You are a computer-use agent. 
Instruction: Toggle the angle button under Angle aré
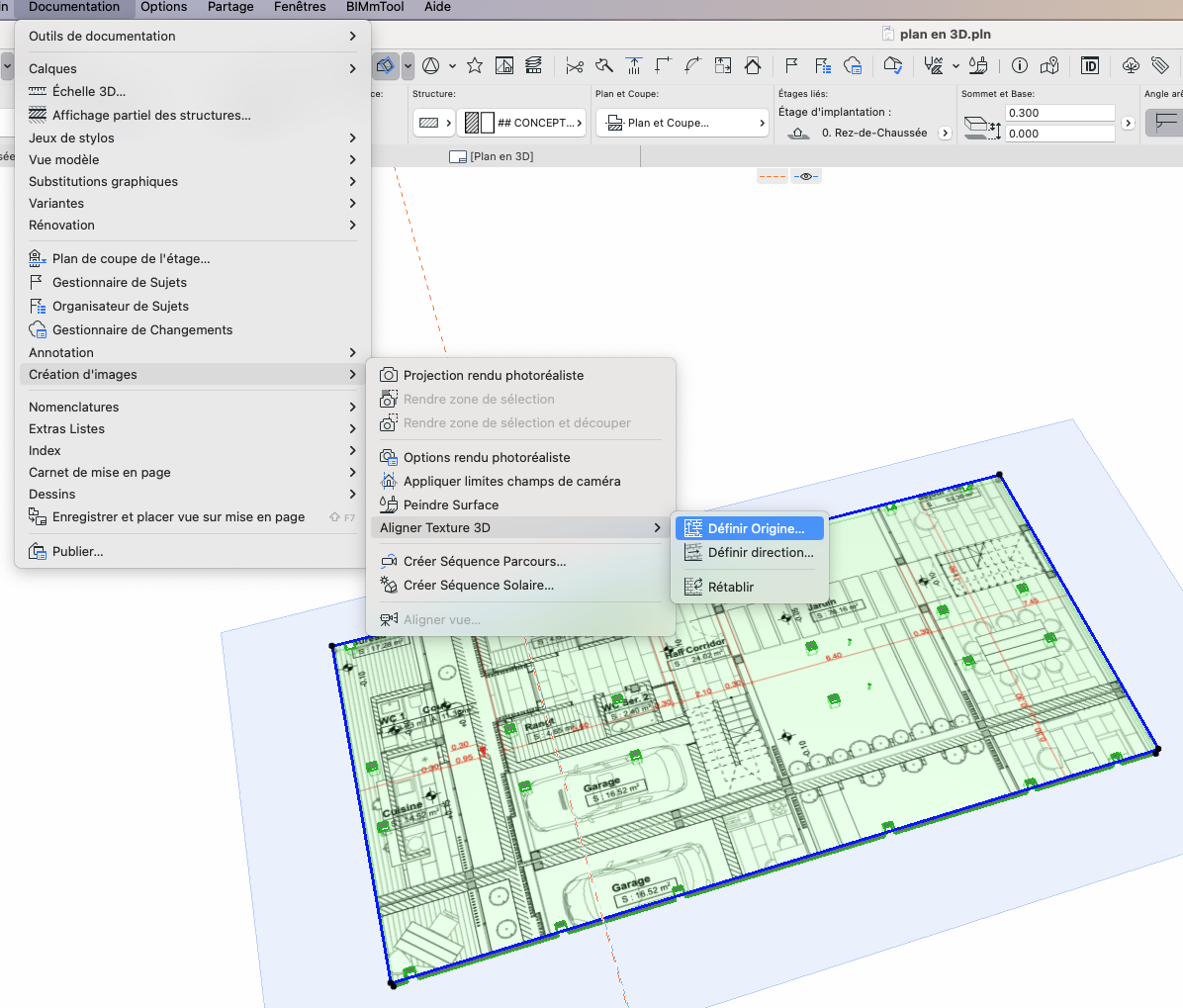click(x=1165, y=123)
